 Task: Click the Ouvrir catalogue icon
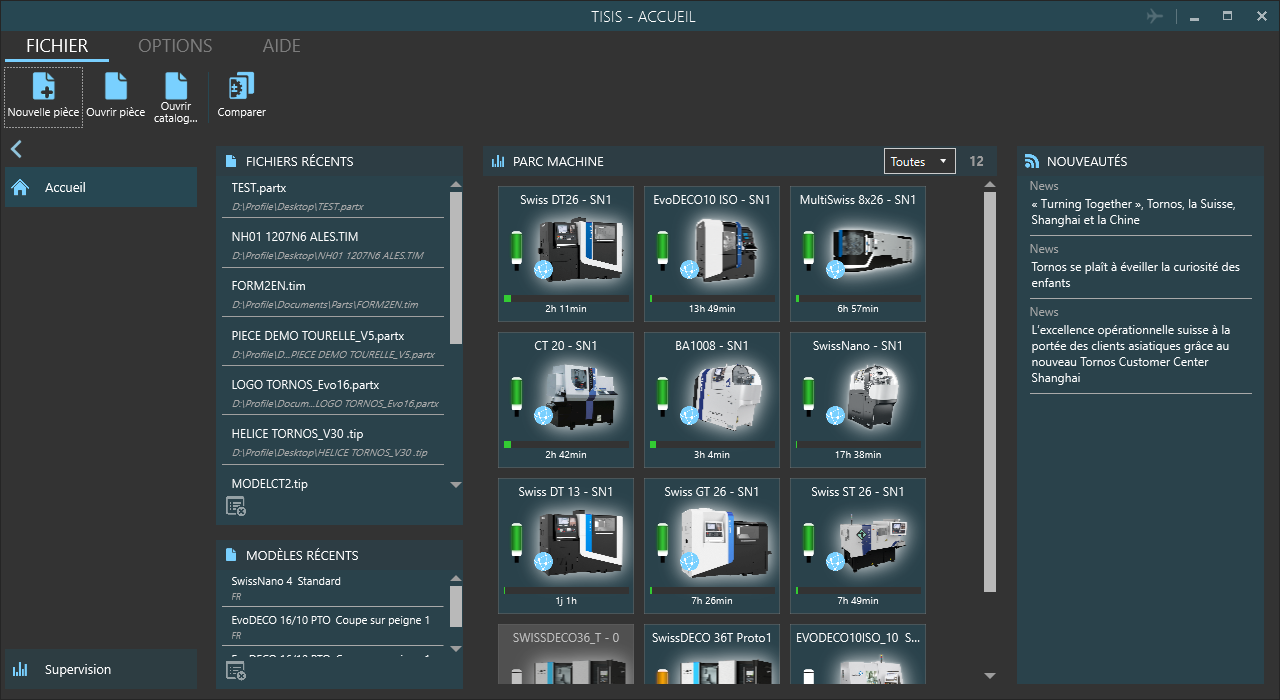coord(176,87)
